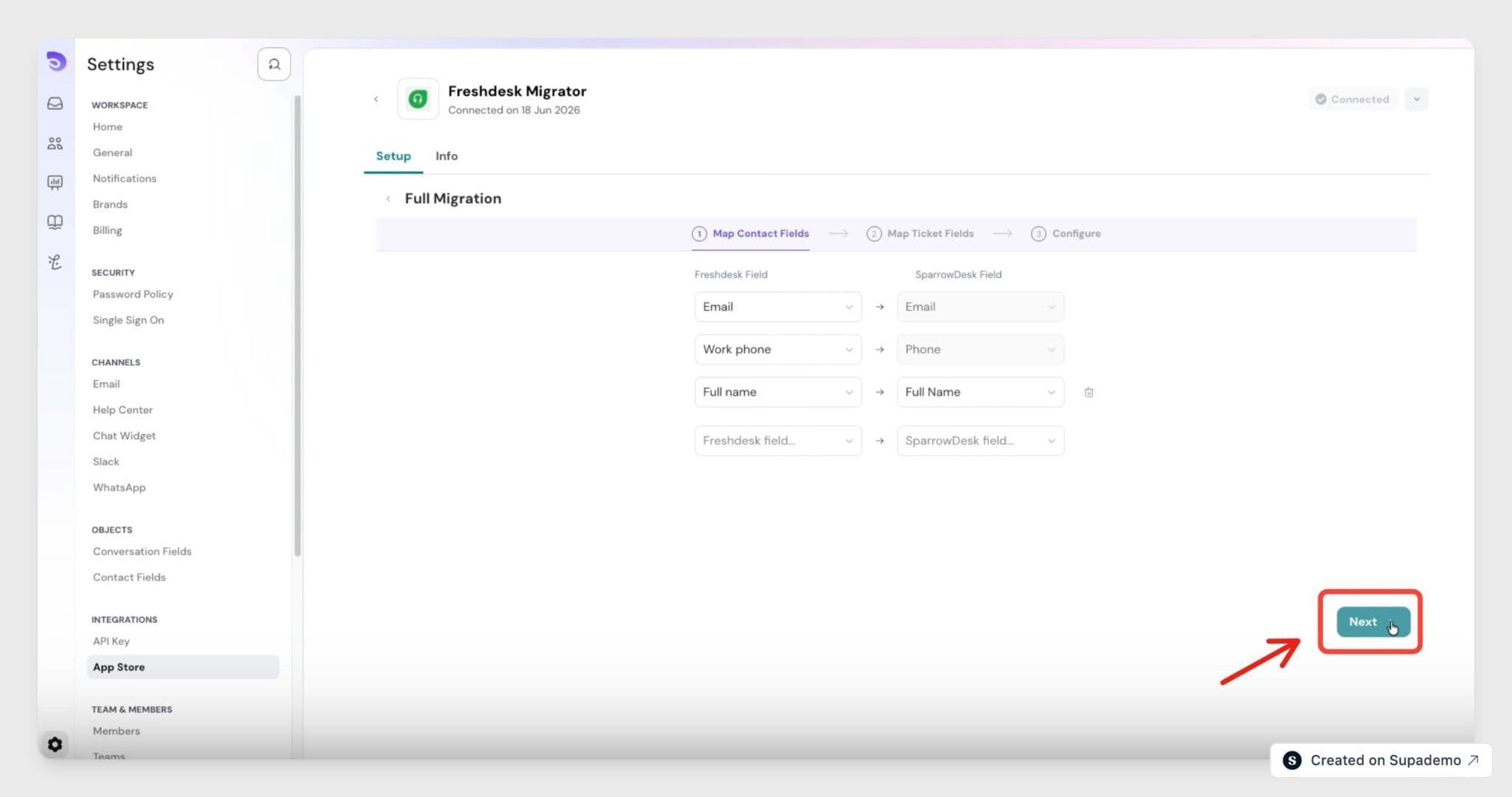Select Map Contact Fields step
The width and height of the screenshot is (1512, 797).
(750, 233)
